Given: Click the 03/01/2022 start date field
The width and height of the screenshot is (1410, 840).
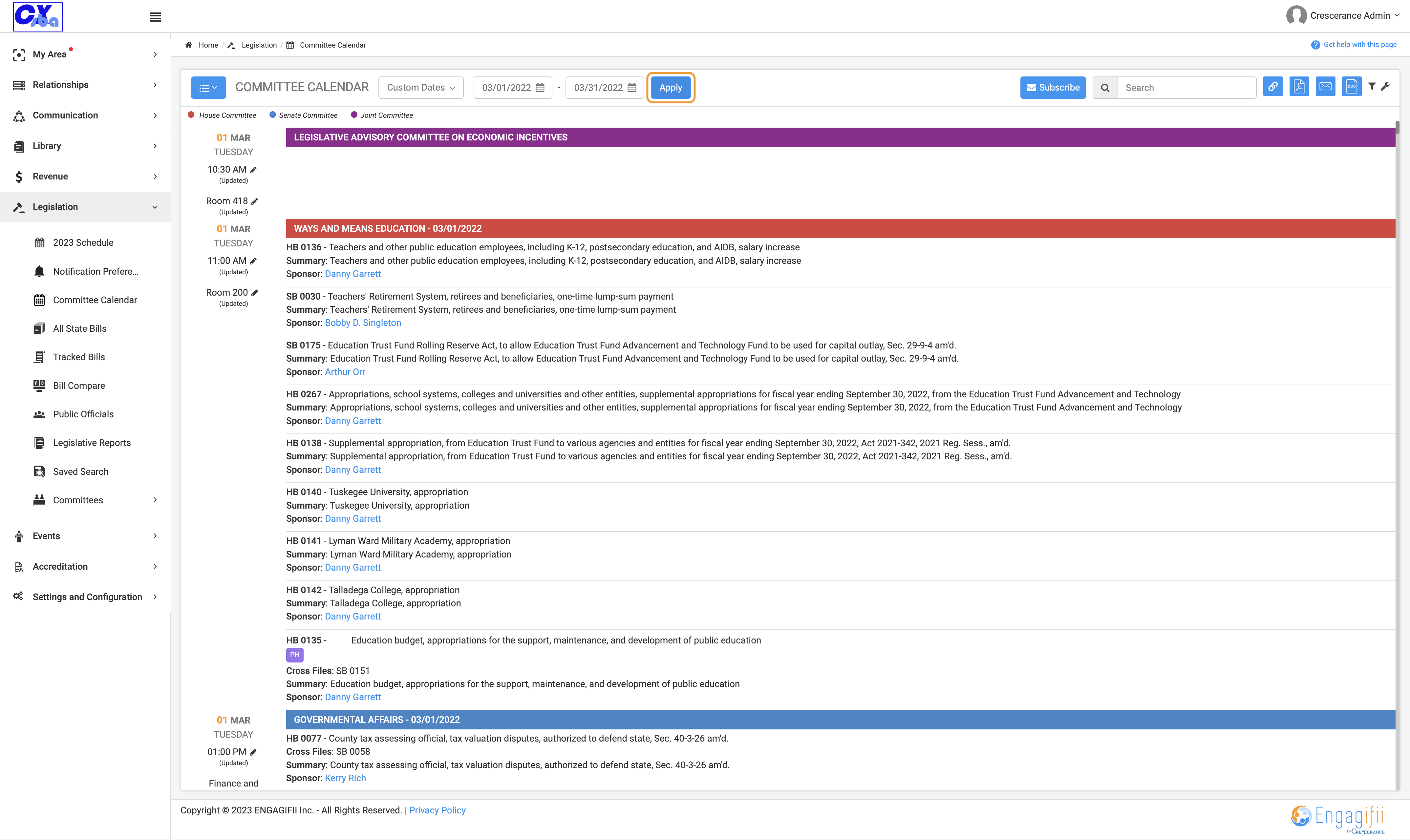Looking at the screenshot, I should pyautogui.click(x=513, y=88).
